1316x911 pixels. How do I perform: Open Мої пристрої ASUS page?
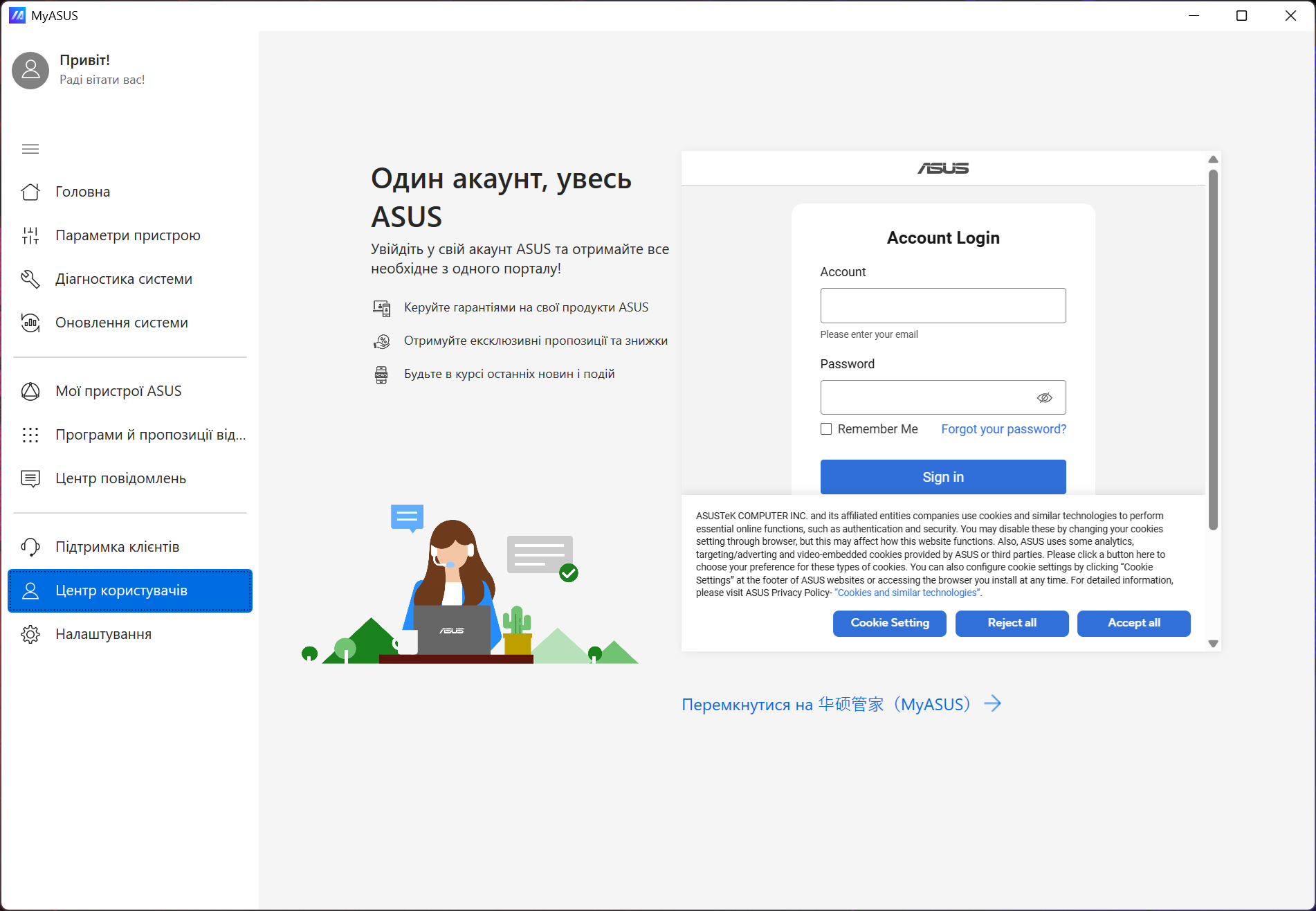click(130, 391)
